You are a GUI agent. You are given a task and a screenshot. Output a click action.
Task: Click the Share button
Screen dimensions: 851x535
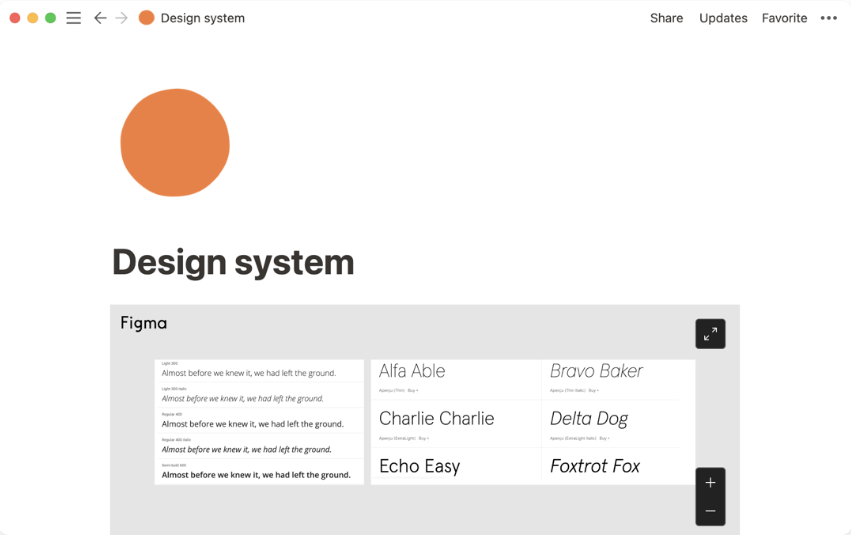[x=666, y=18]
